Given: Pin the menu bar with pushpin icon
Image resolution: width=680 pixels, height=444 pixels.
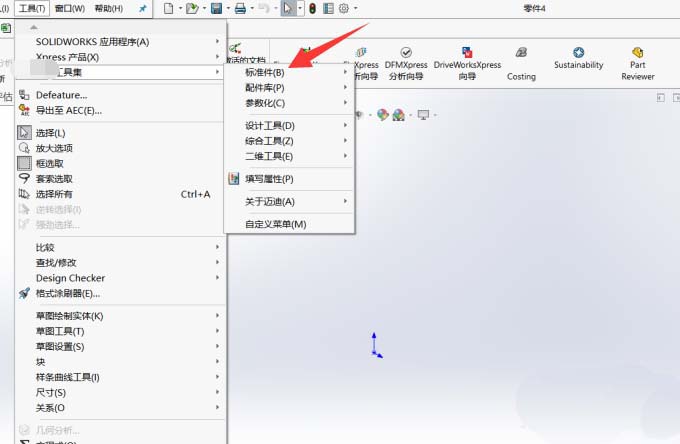Looking at the screenshot, I should 143,8.
